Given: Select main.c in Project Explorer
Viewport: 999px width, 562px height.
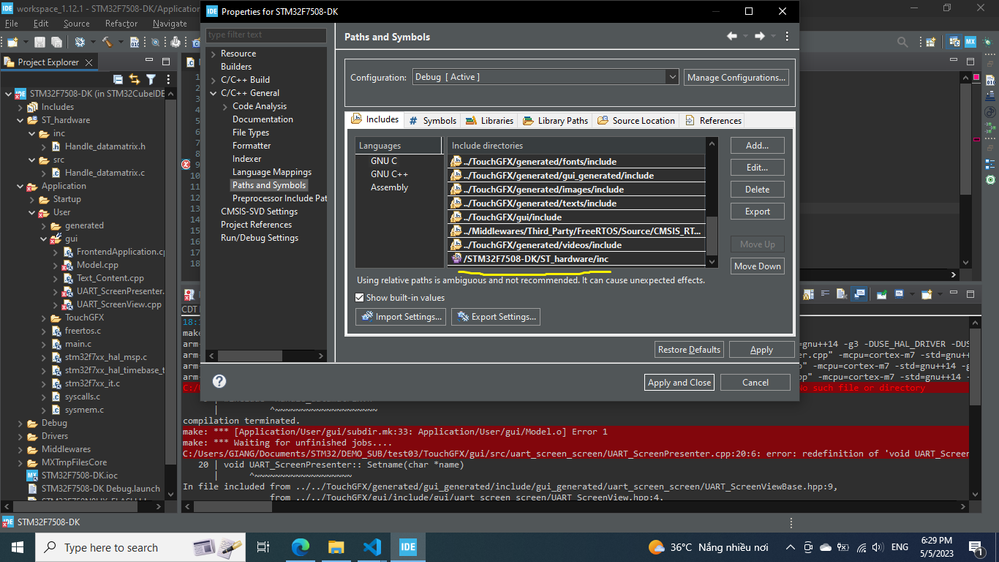Looking at the screenshot, I should 78,343.
